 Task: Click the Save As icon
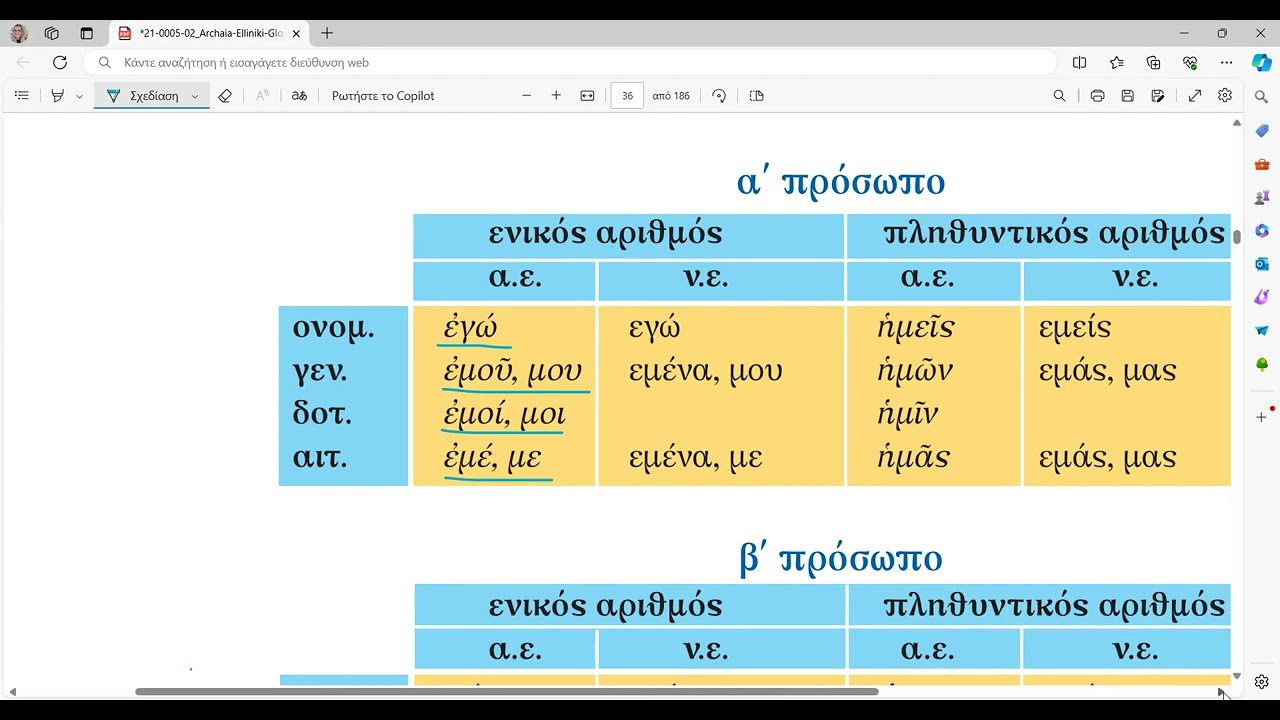(x=1158, y=96)
